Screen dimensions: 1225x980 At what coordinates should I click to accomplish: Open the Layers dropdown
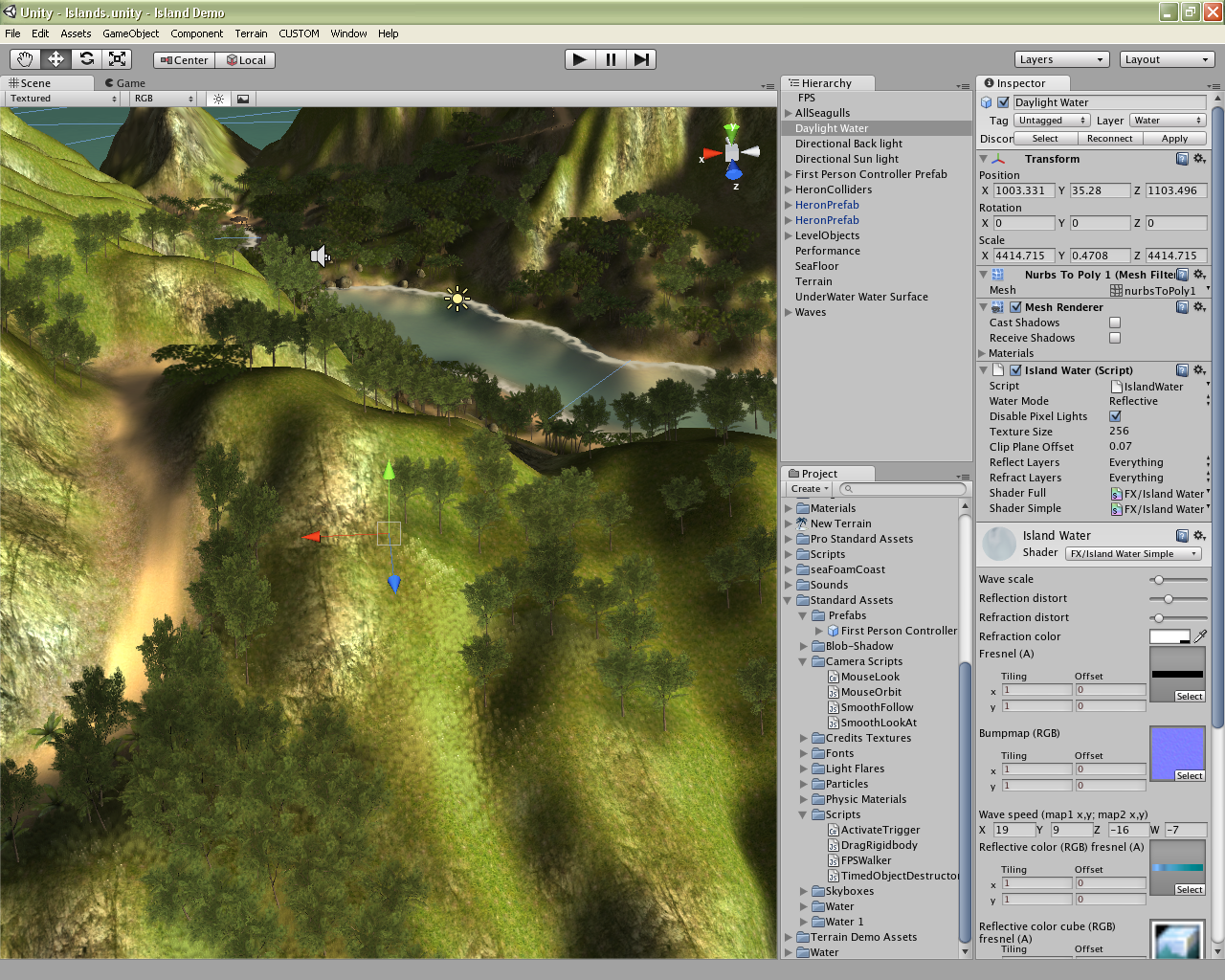click(x=1061, y=59)
